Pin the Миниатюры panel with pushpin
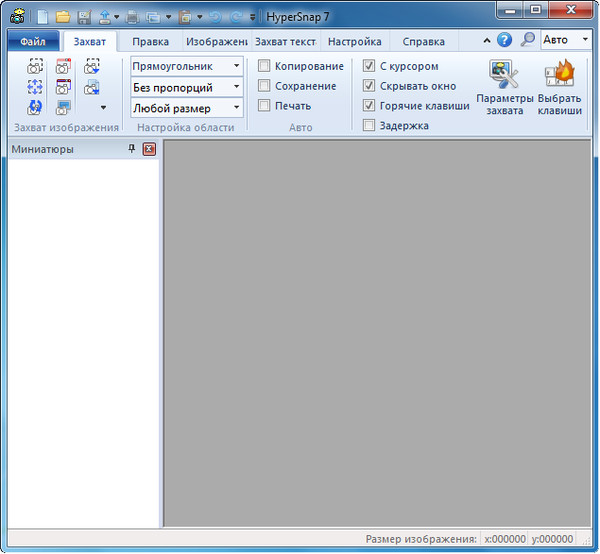The width and height of the screenshot is (600, 554). click(132, 149)
